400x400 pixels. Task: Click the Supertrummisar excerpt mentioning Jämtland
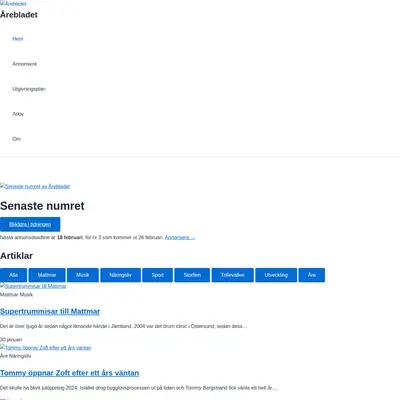(x=124, y=326)
